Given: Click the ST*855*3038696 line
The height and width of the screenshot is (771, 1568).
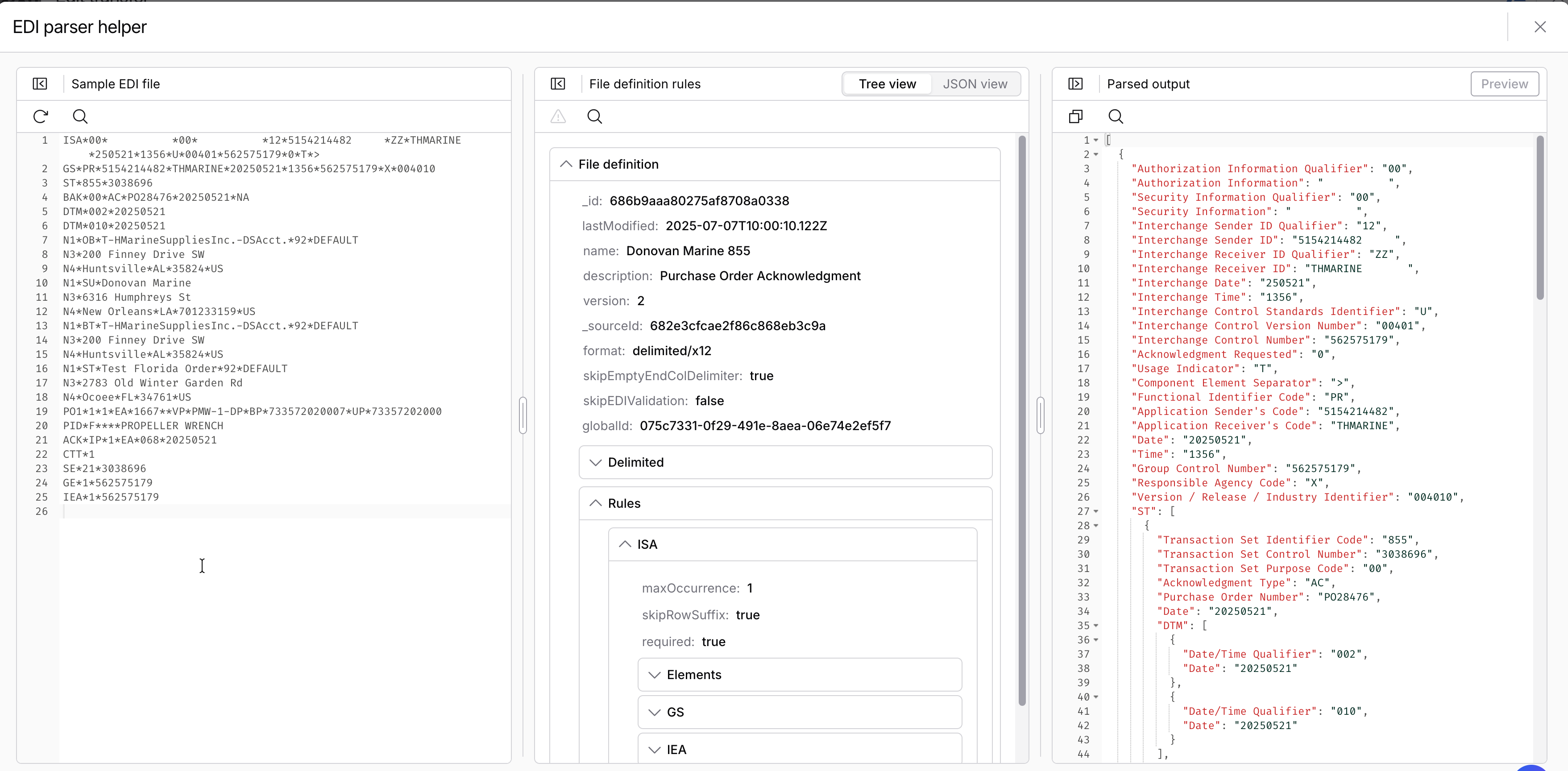Looking at the screenshot, I should pos(108,183).
